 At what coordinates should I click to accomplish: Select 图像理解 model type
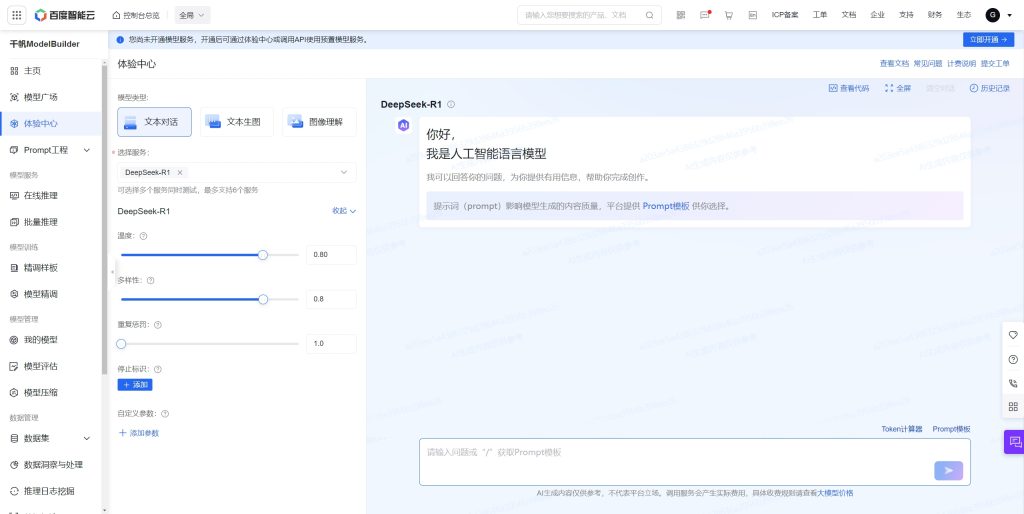pyautogui.click(x=319, y=122)
